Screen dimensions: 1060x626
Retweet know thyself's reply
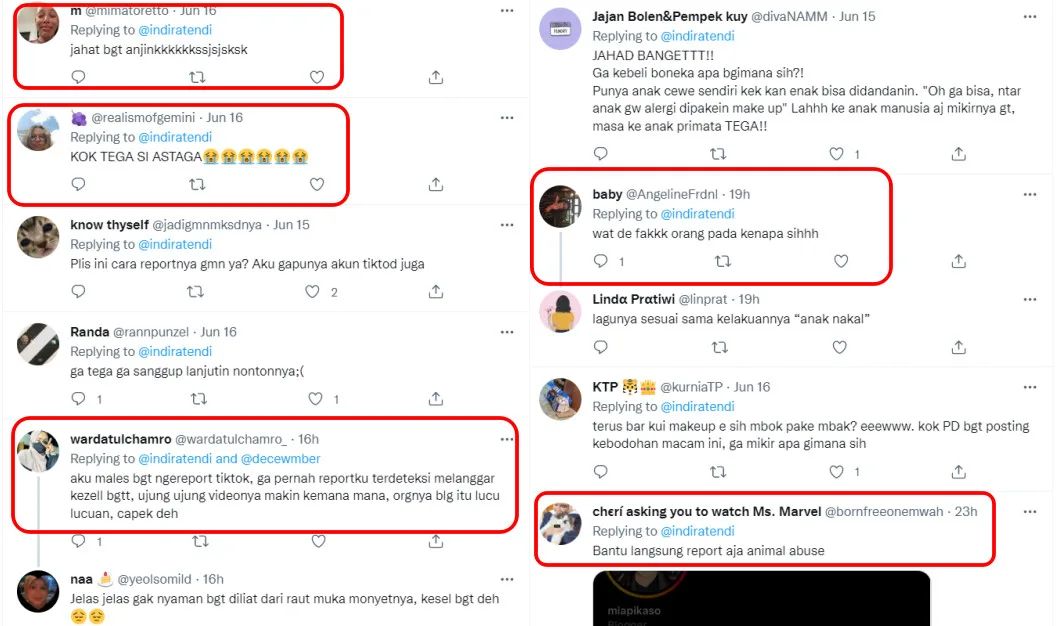[197, 292]
